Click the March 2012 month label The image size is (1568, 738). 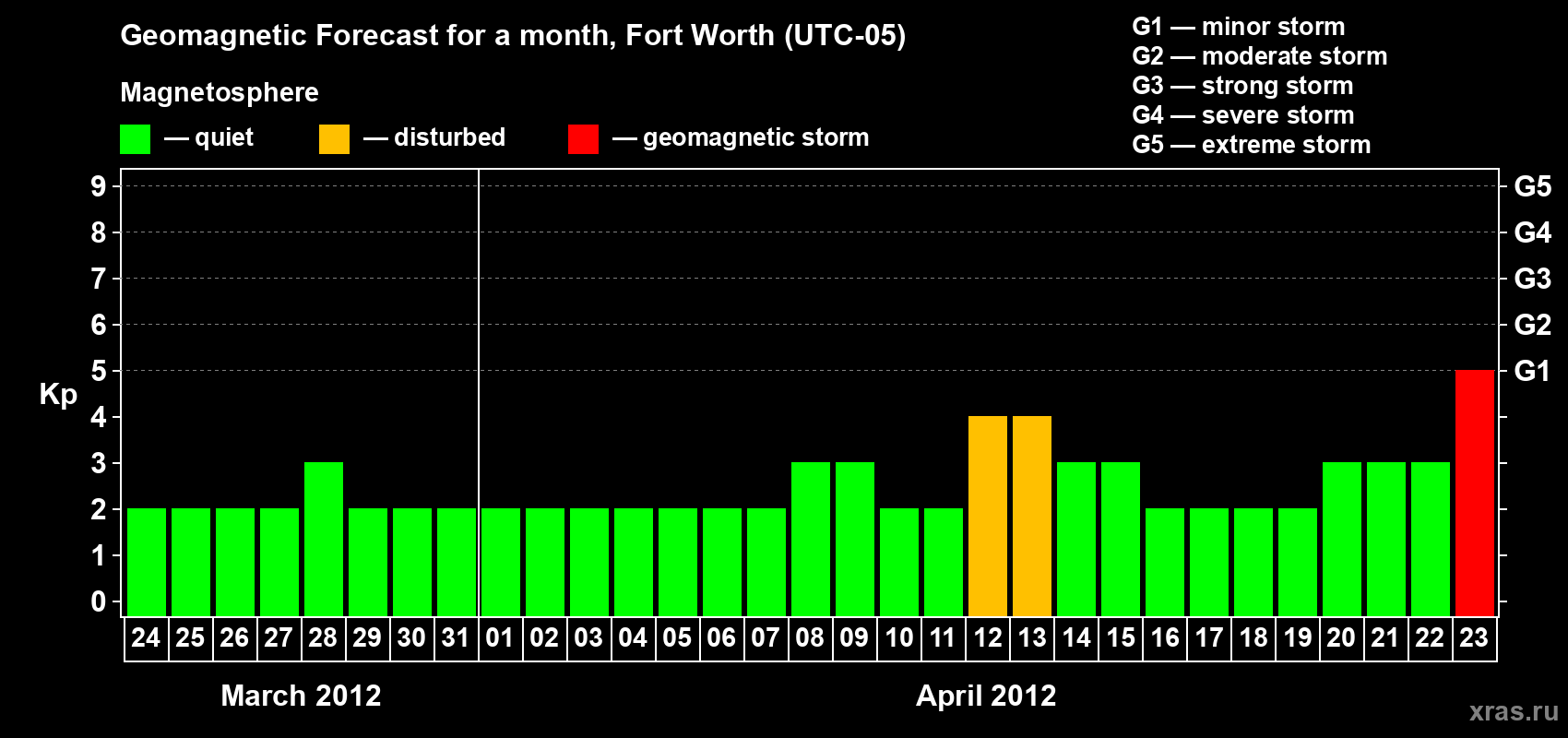pyautogui.click(x=301, y=696)
